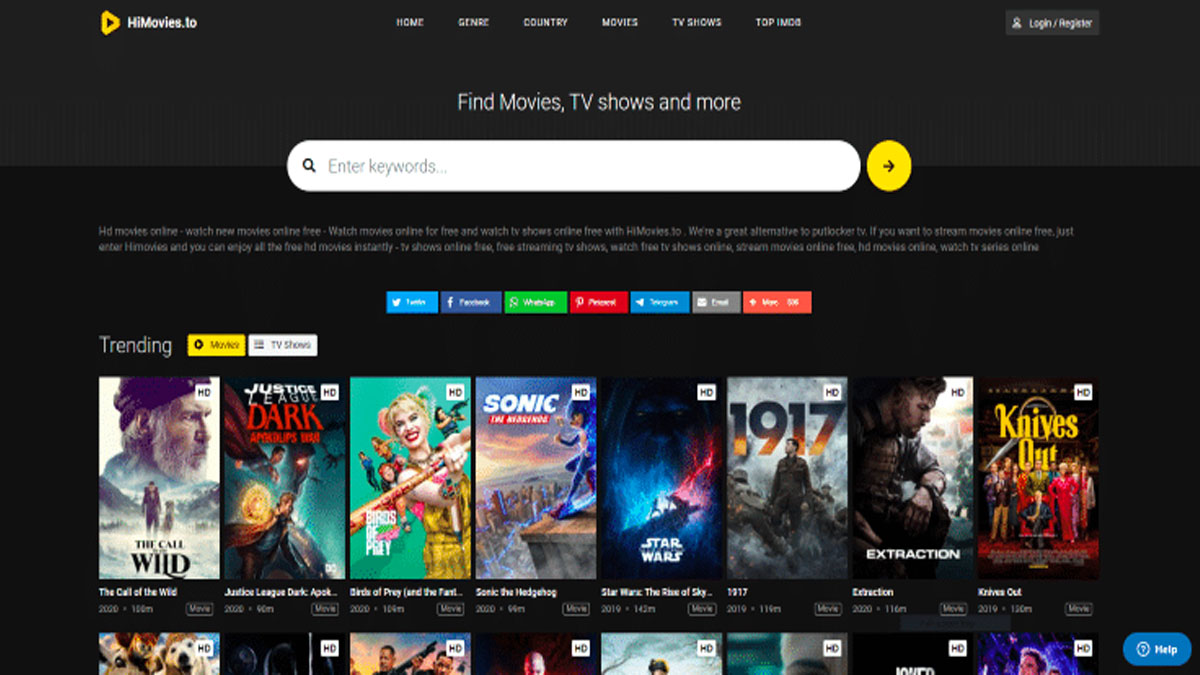
Task: Click "2020 · 99m" under Sonic the Hedgehog
Action: tap(499, 609)
